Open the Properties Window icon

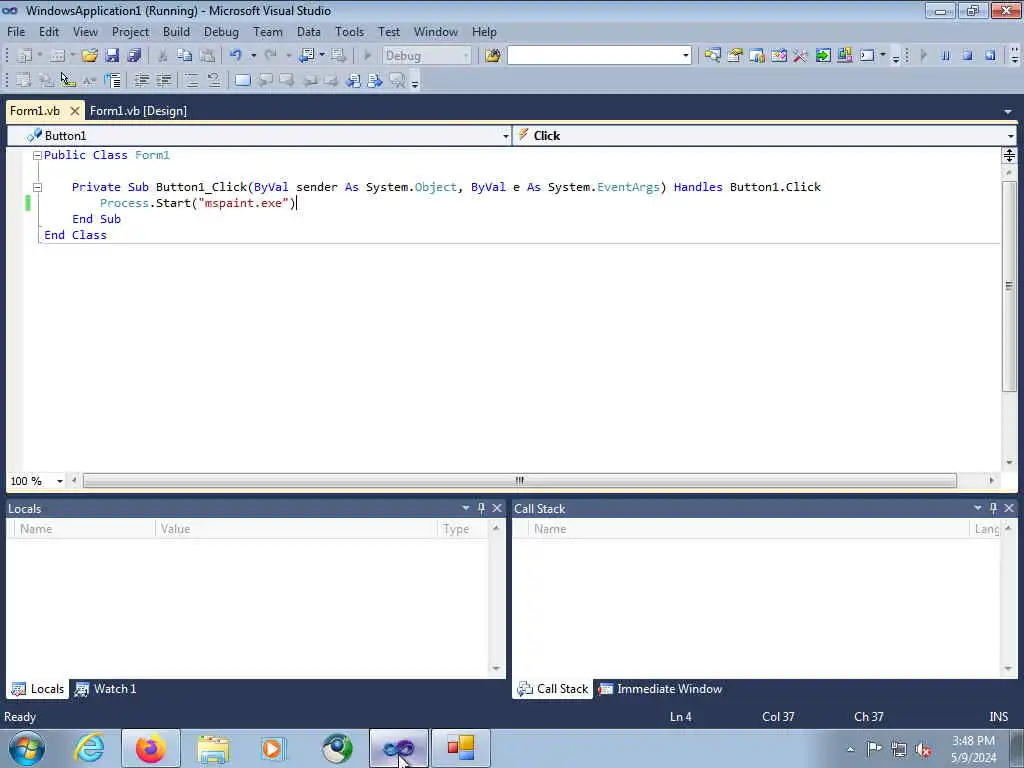click(x=735, y=56)
